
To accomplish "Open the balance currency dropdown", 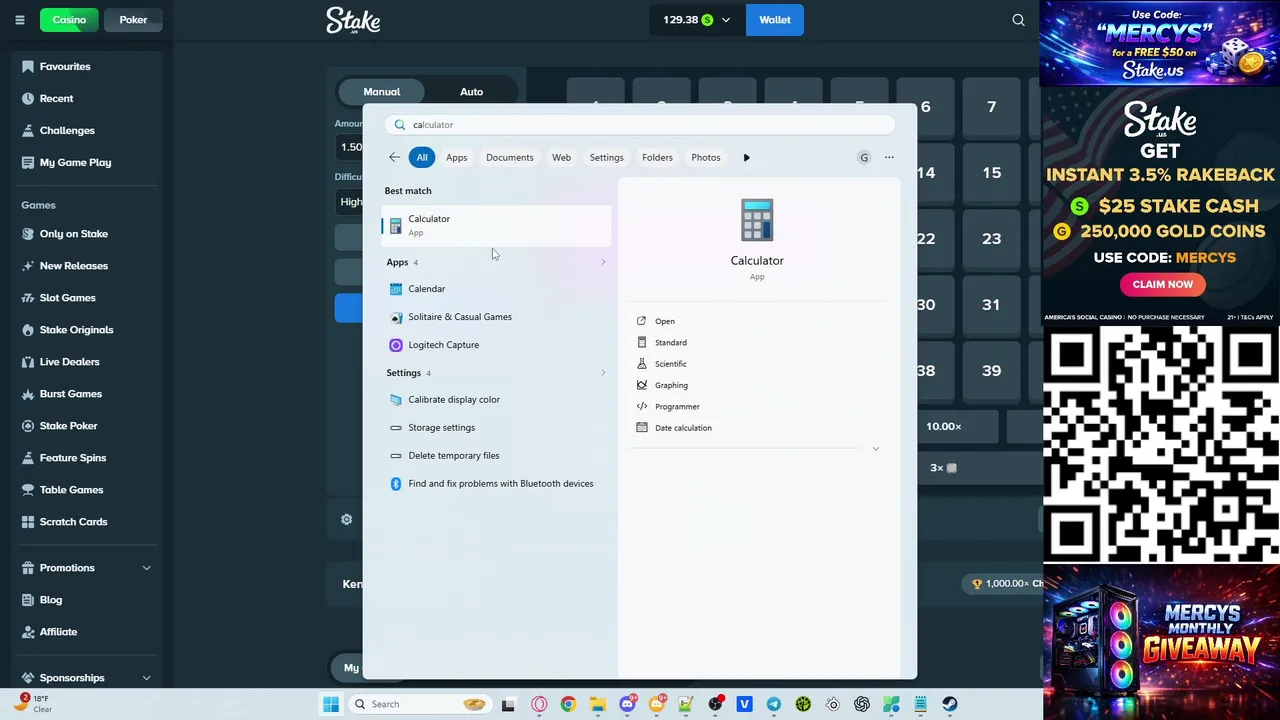I will tap(697, 20).
